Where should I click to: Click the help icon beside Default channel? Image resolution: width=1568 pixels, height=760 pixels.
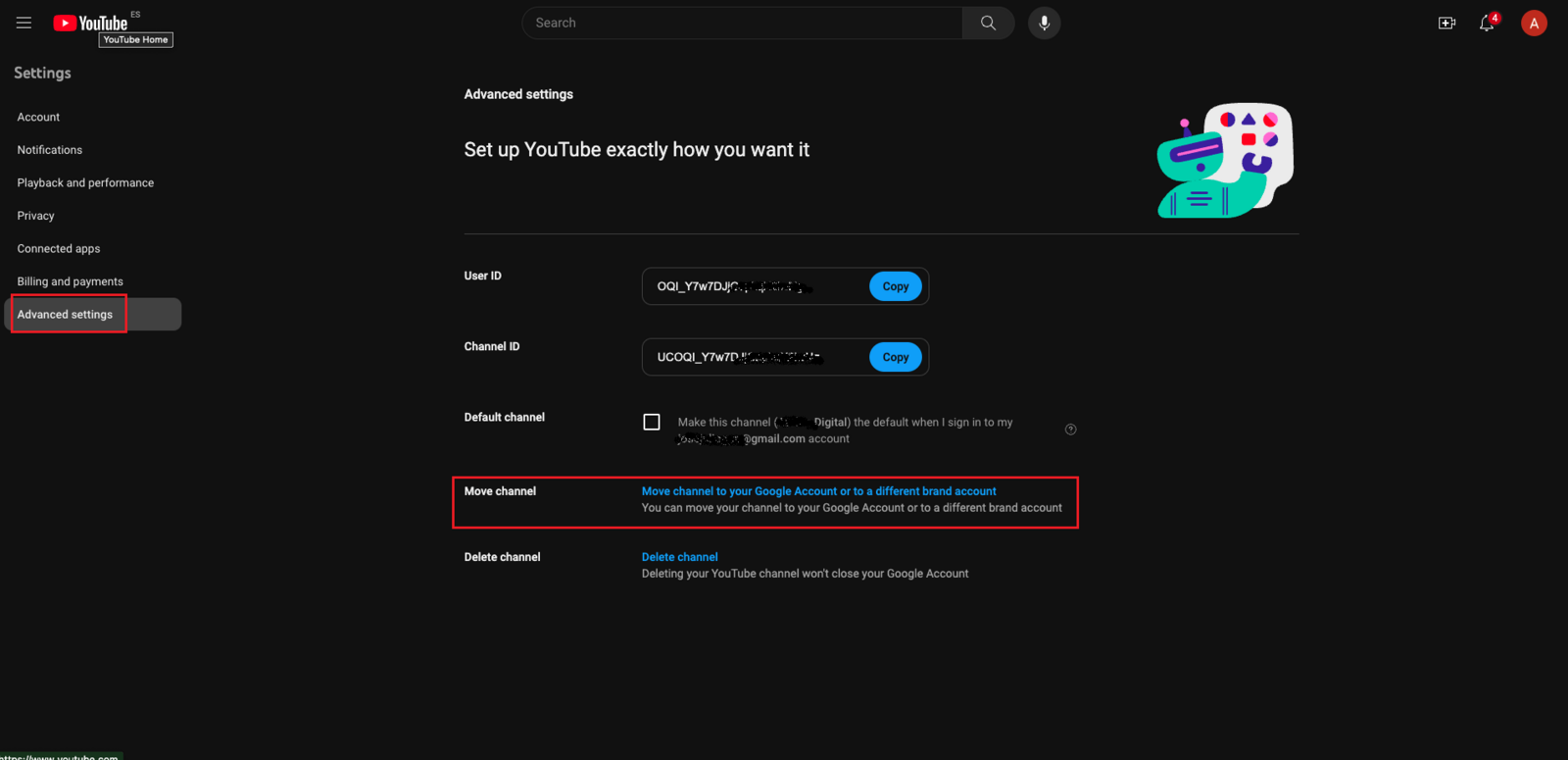point(1070,430)
